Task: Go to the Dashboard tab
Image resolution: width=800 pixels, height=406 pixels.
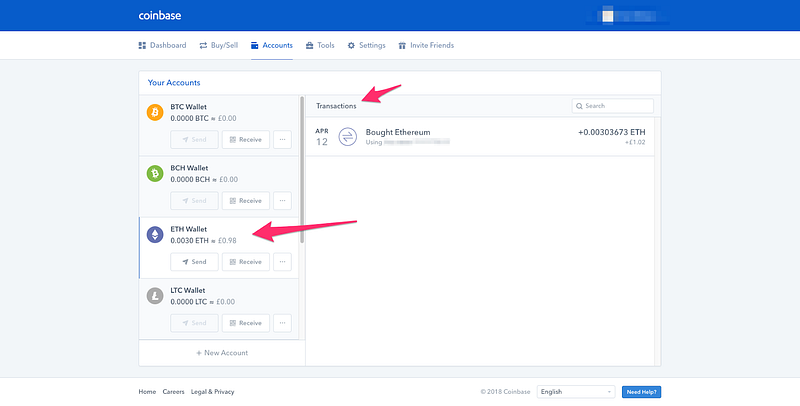Action: click(x=162, y=45)
